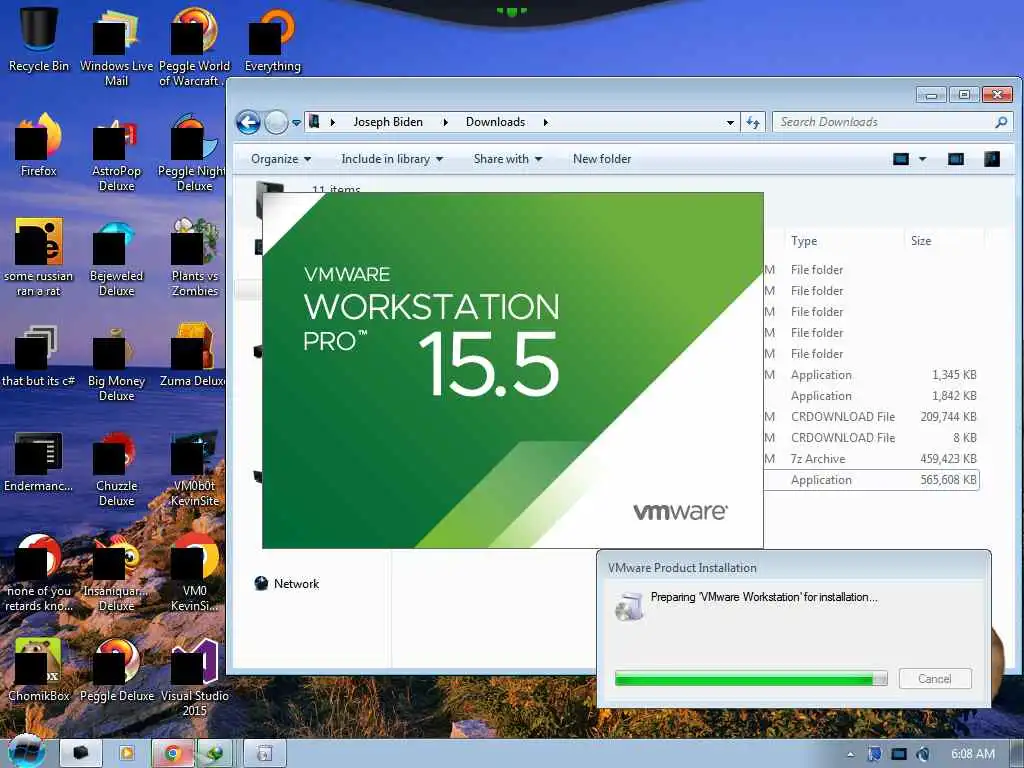Viewport: 1024px width, 768px height.
Task: Expand breadcrumb arrow before Joseph Biden
Action: coord(332,122)
